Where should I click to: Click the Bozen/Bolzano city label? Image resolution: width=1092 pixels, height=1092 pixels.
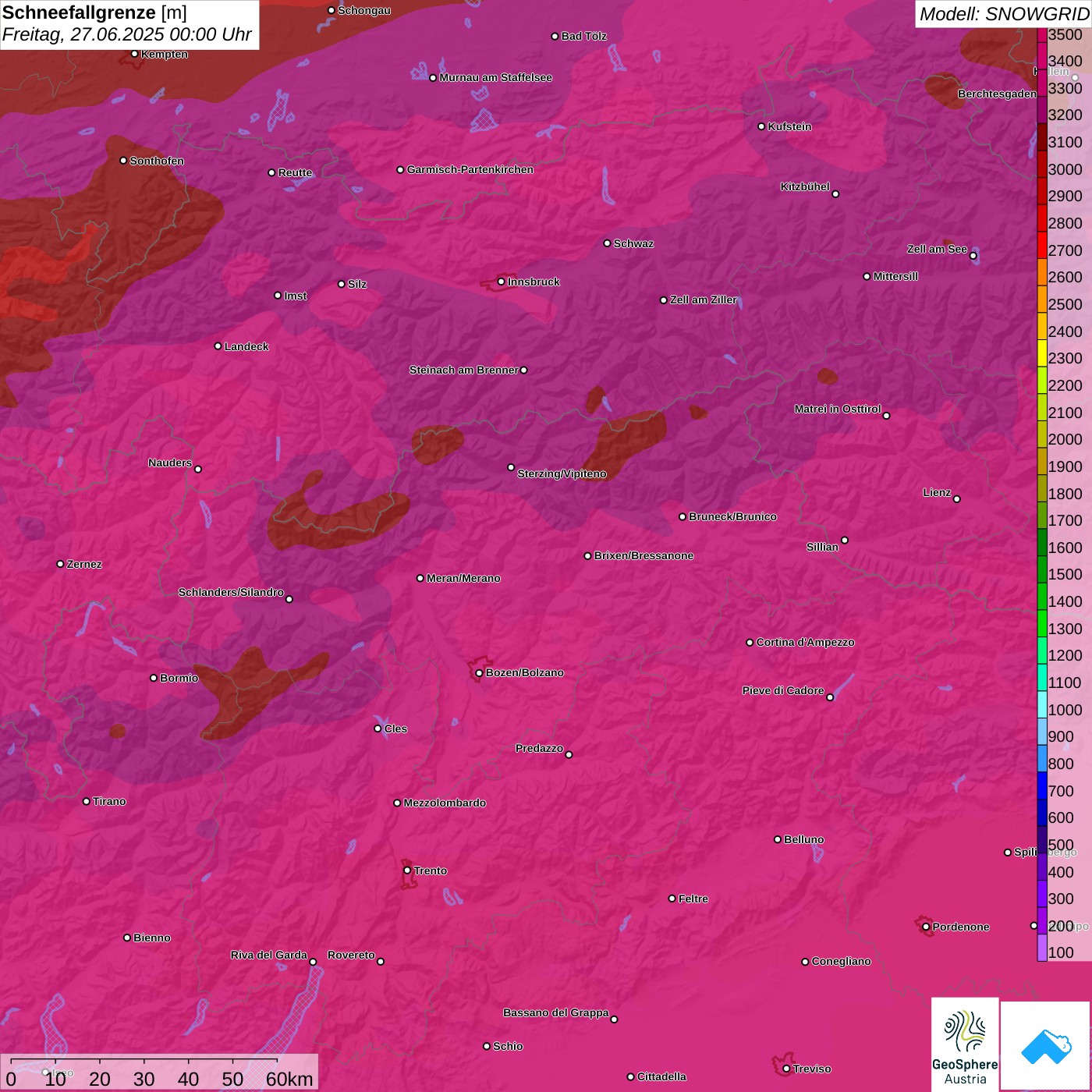[x=525, y=672]
